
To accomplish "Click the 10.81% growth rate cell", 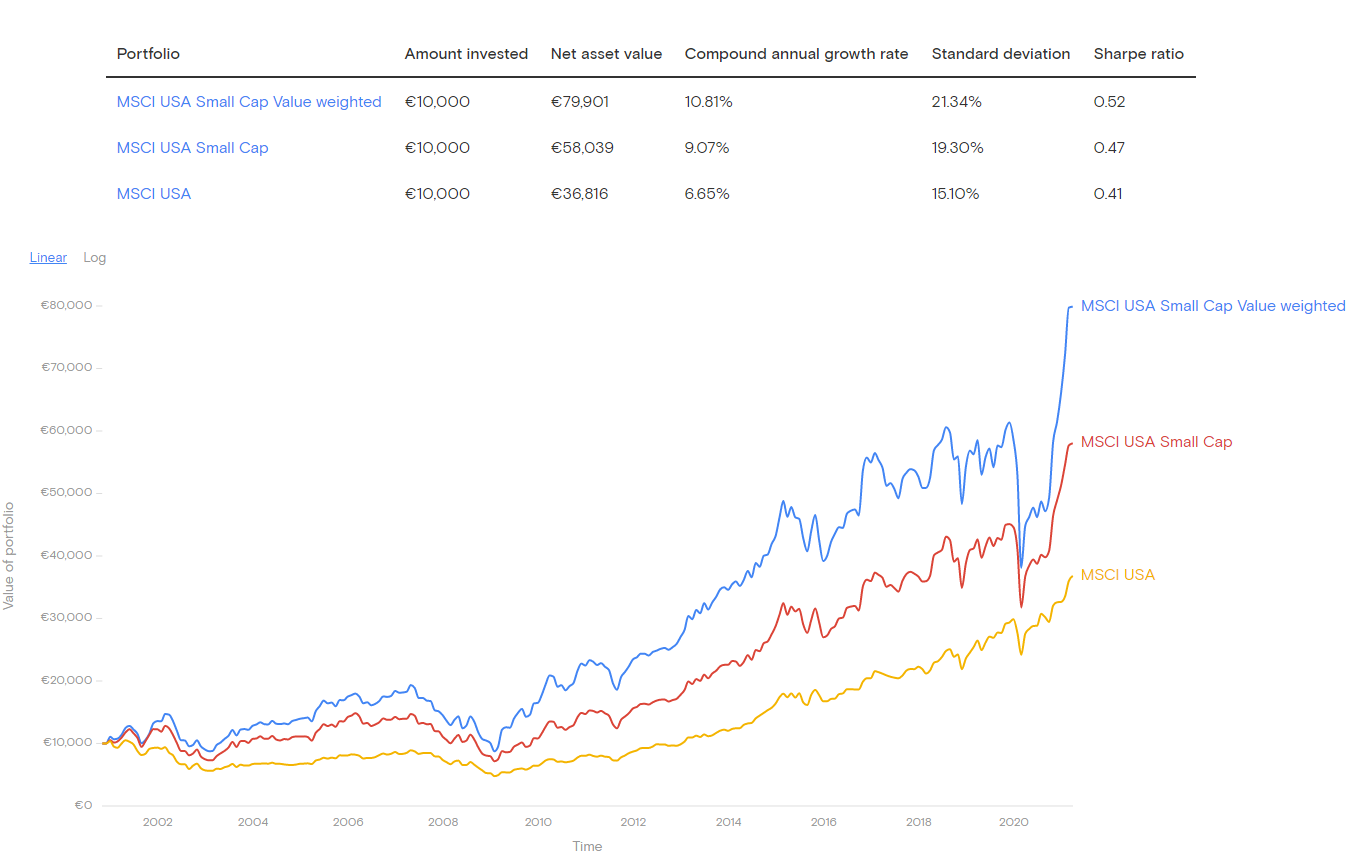I will pyautogui.click(x=708, y=102).
